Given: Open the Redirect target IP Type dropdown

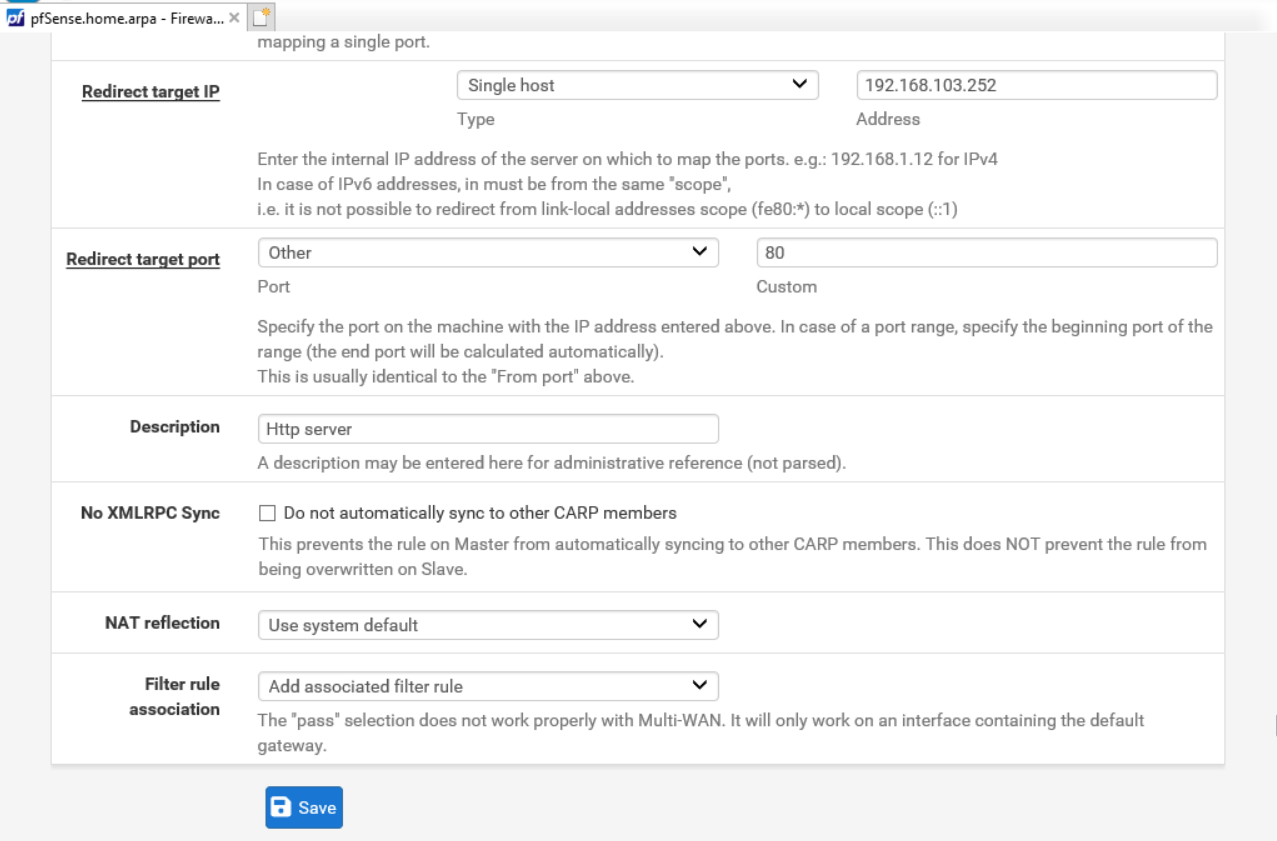Looking at the screenshot, I should coord(637,86).
